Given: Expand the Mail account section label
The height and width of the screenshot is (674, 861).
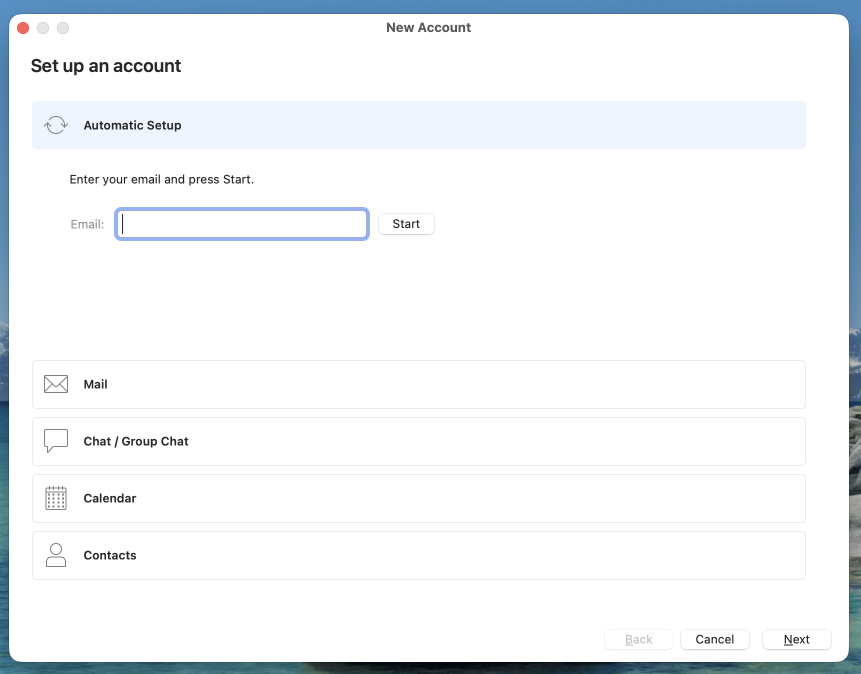Looking at the screenshot, I should coord(96,385).
